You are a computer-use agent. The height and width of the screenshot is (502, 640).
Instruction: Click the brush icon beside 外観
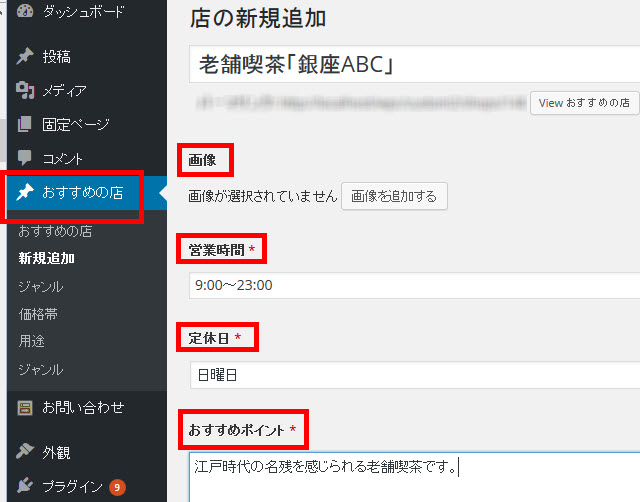tap(25, 451)
